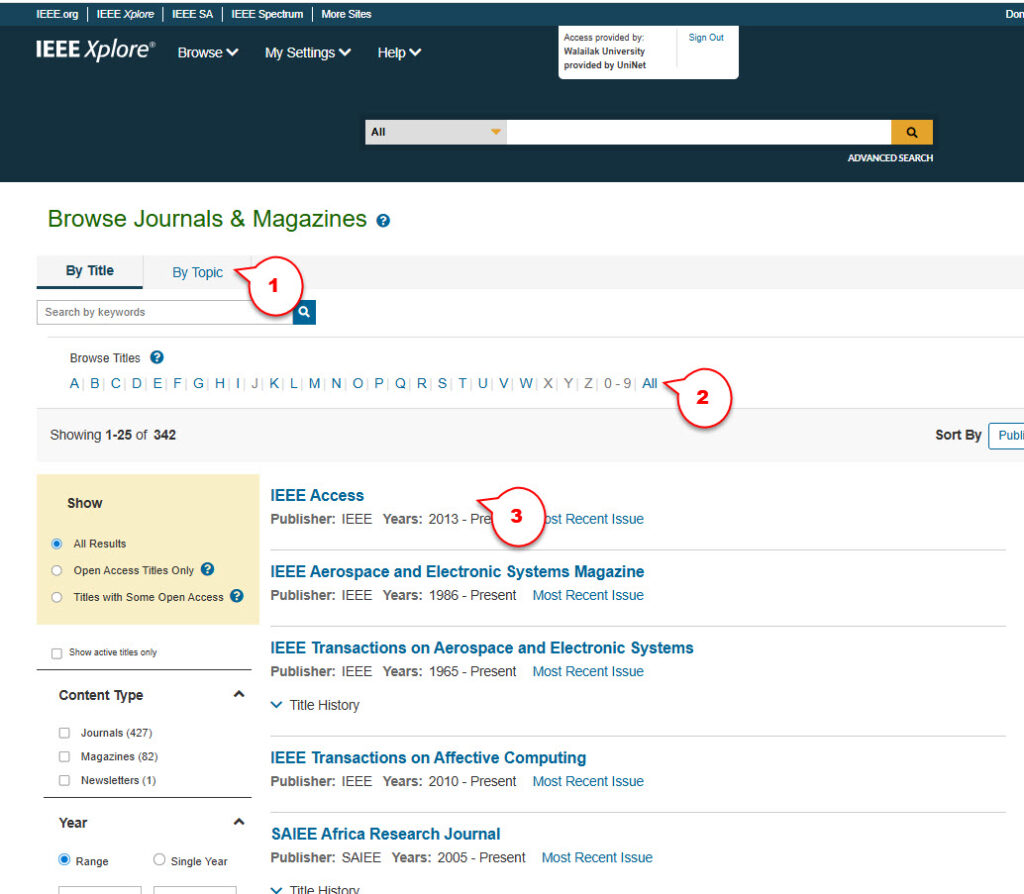Click help icon next to Browse Titles
Screen dimensions: 1024x894
[157, 358]
